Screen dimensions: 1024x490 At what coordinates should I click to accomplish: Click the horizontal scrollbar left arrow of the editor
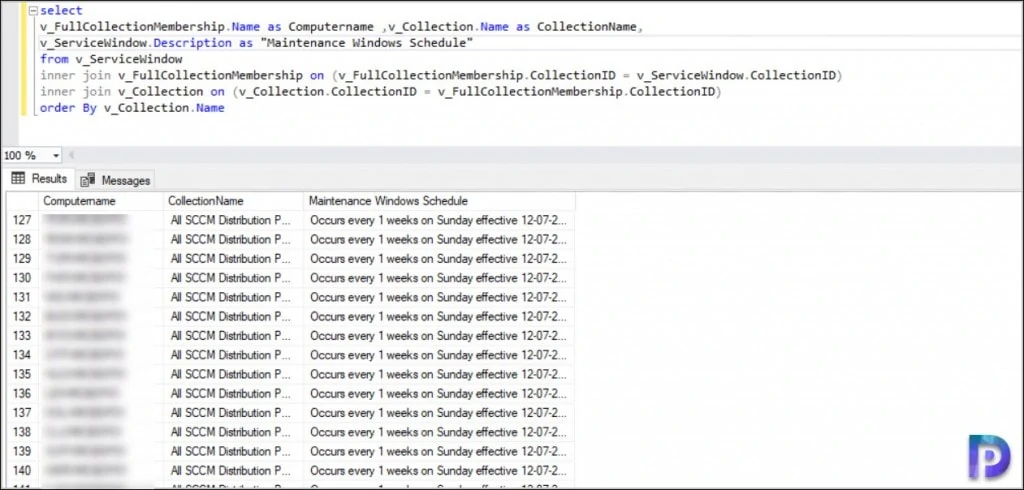pos(71,155)
